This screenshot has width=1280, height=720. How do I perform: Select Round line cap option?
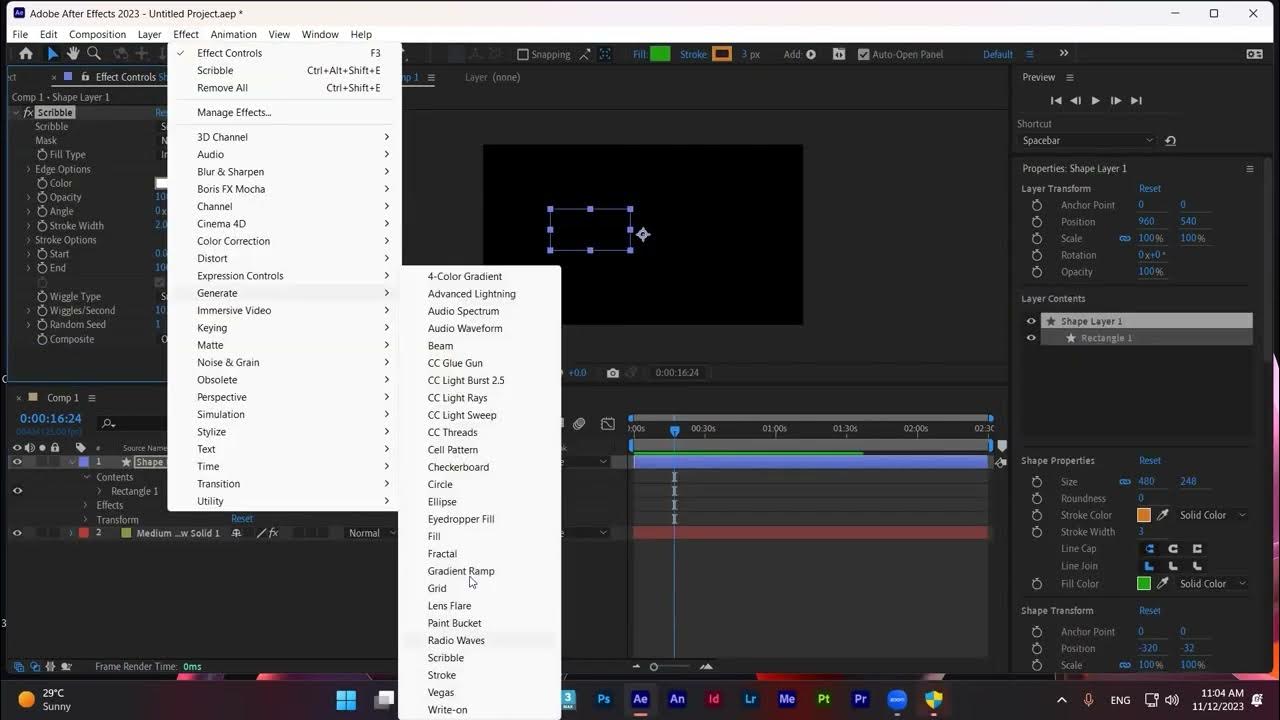pos(1173,549)
